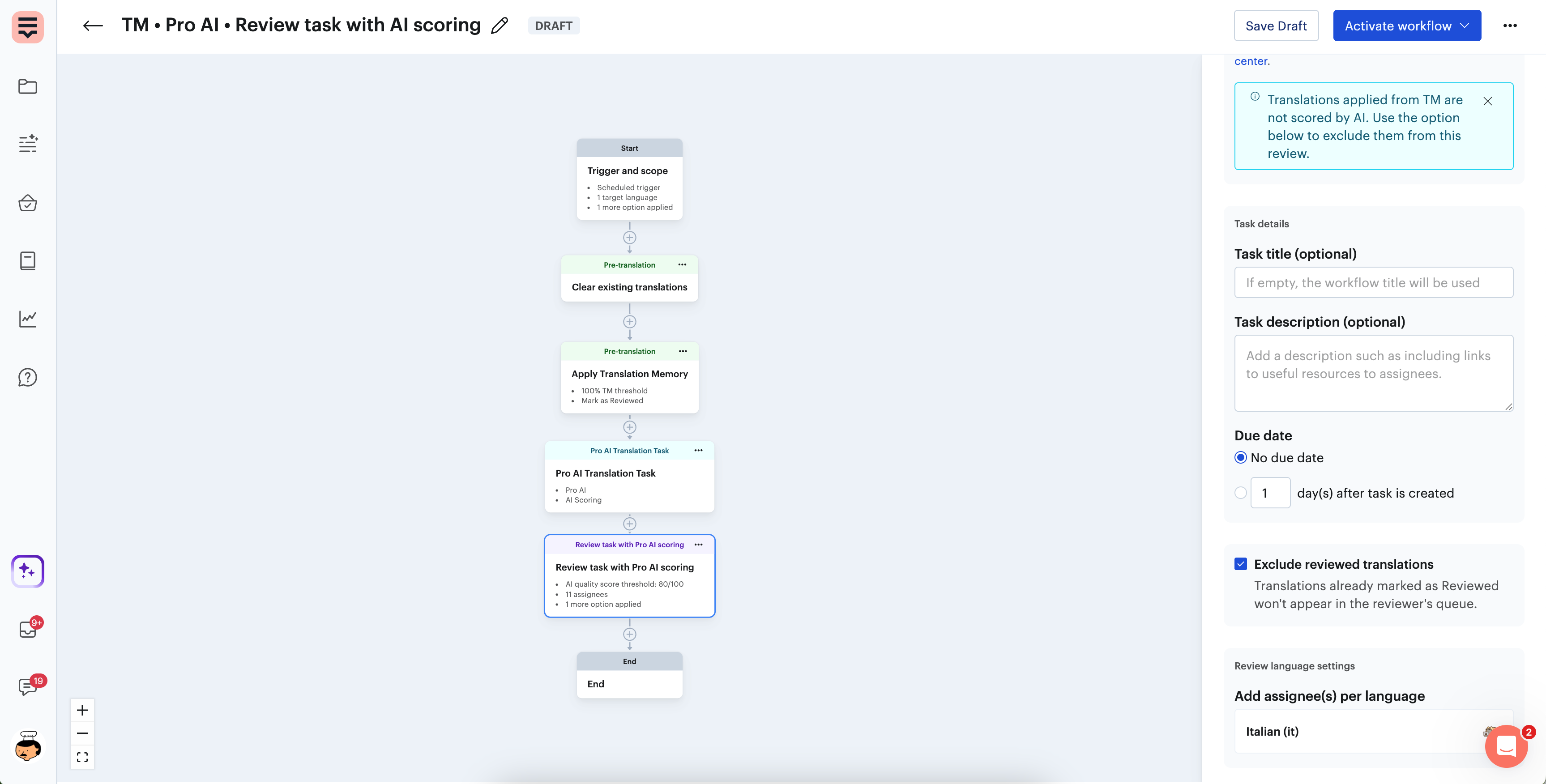The image size is (1546, 784).
Task: Click the DRAFT status badge
Action: click(x=553, y=26)
